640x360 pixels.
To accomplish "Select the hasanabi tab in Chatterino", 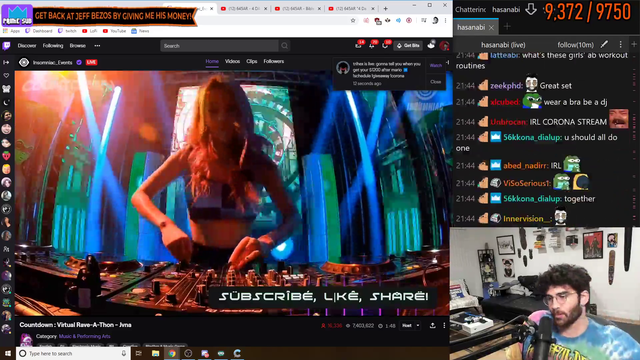I will coord(471,27).
